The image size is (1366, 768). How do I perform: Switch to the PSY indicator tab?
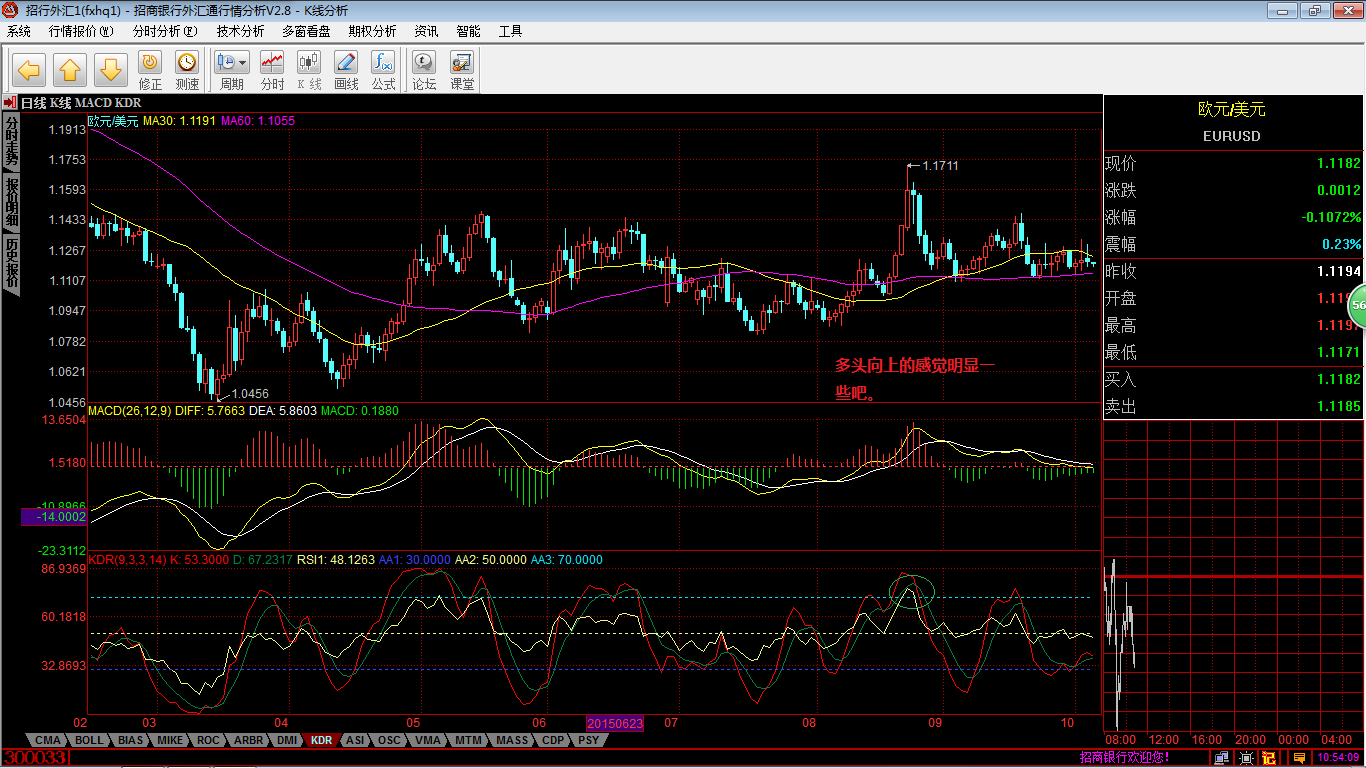coord(589,740)
